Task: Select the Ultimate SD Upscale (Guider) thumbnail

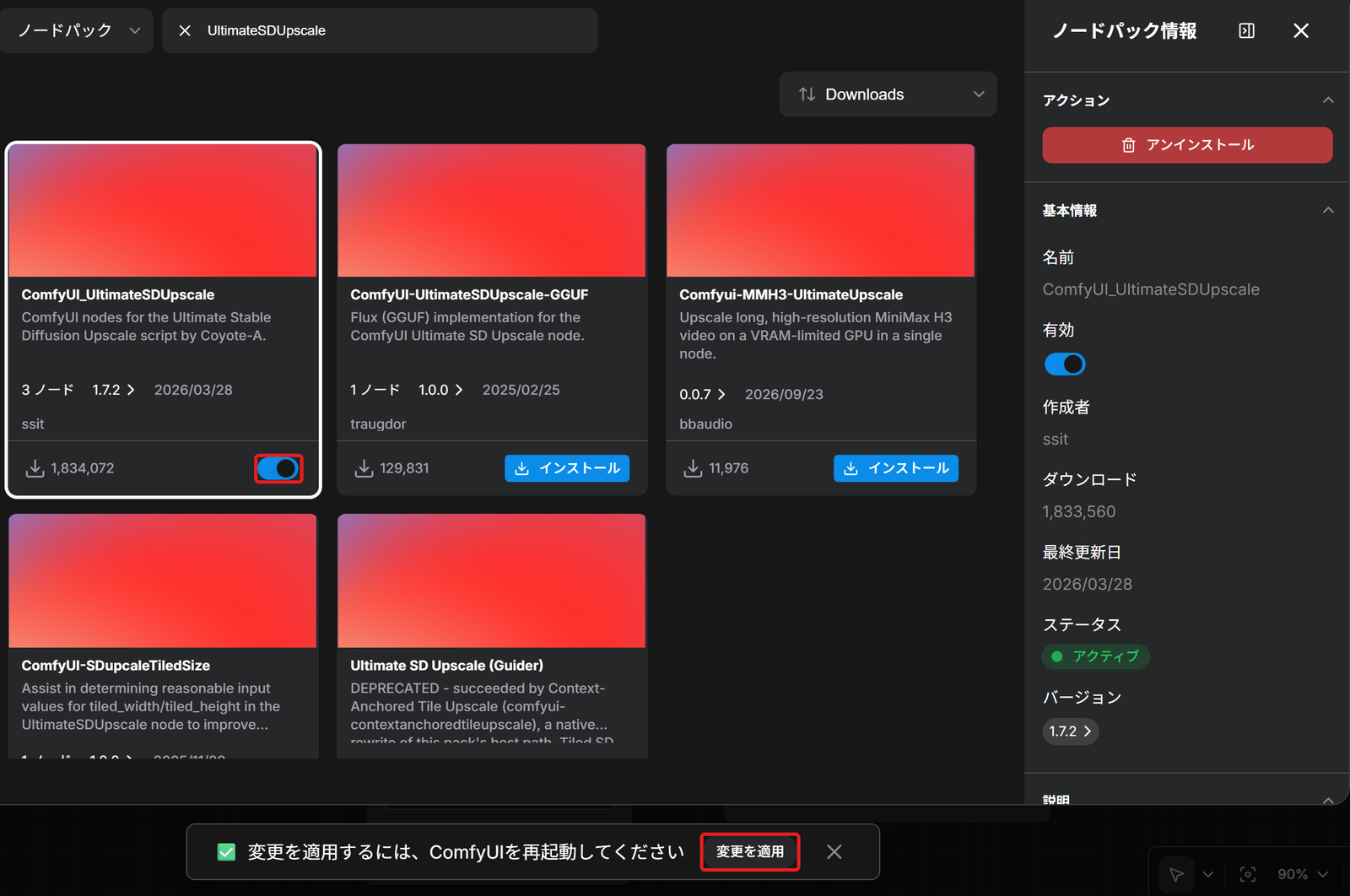Action: tap(492, 581)
